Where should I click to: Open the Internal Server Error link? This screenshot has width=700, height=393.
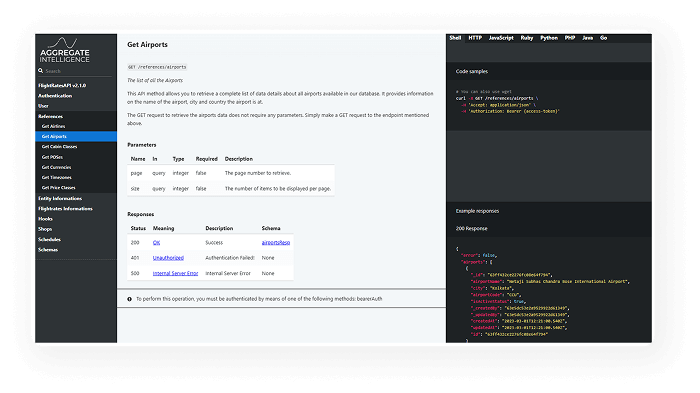pos(175,273)
